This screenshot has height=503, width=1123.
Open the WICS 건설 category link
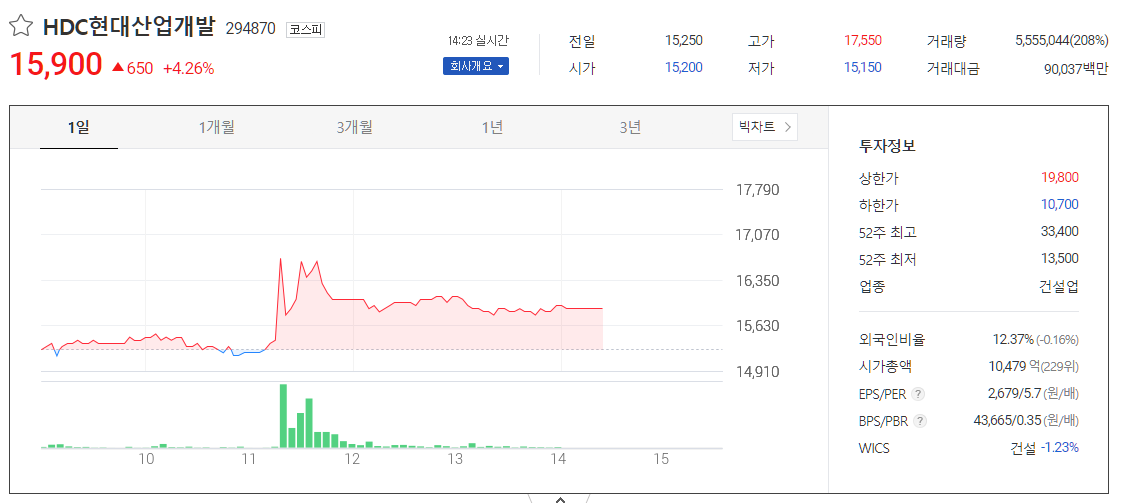click(1022, 448)
